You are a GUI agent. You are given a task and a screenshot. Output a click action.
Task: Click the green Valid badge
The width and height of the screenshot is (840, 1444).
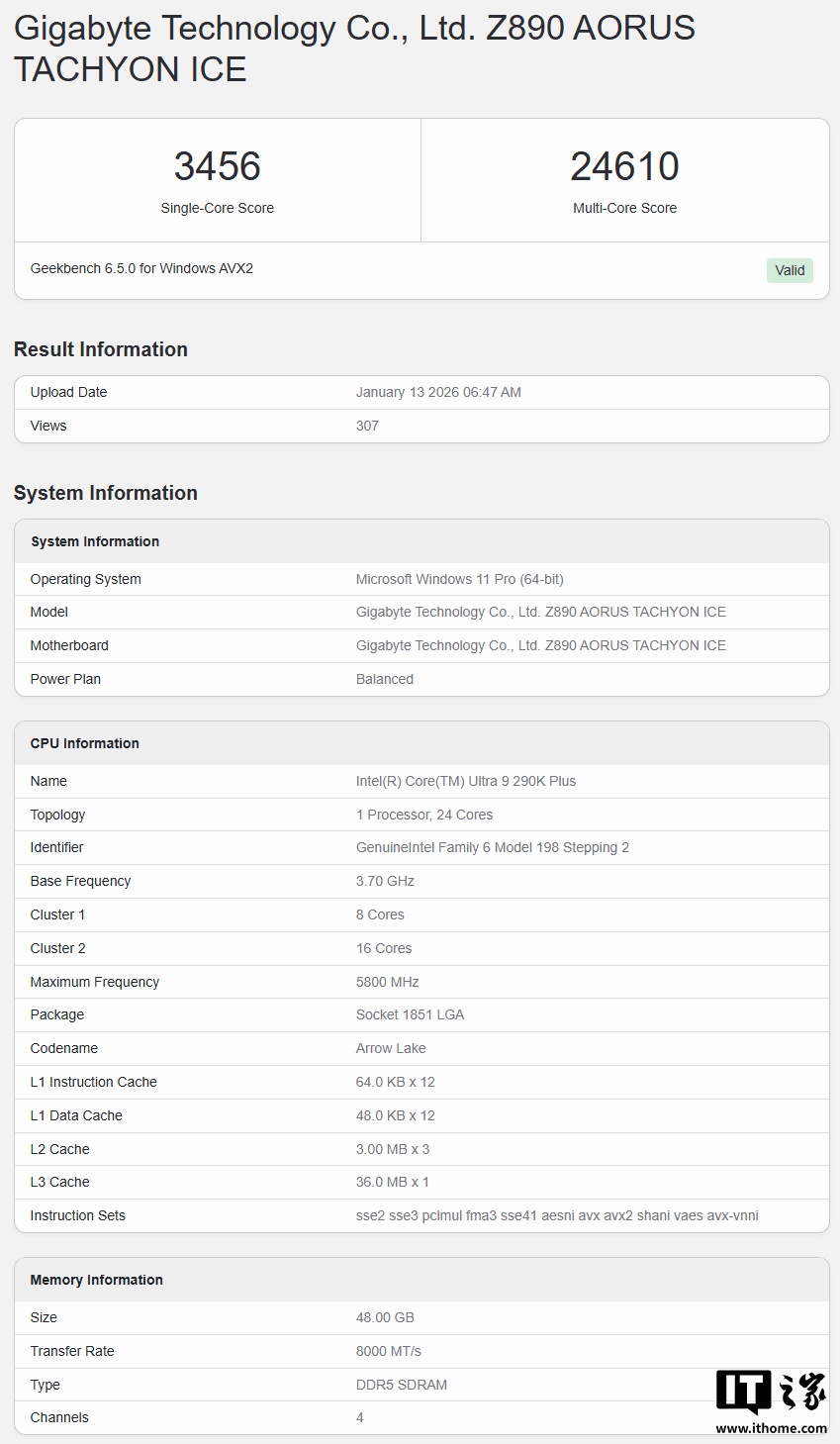tap(790, 270)
